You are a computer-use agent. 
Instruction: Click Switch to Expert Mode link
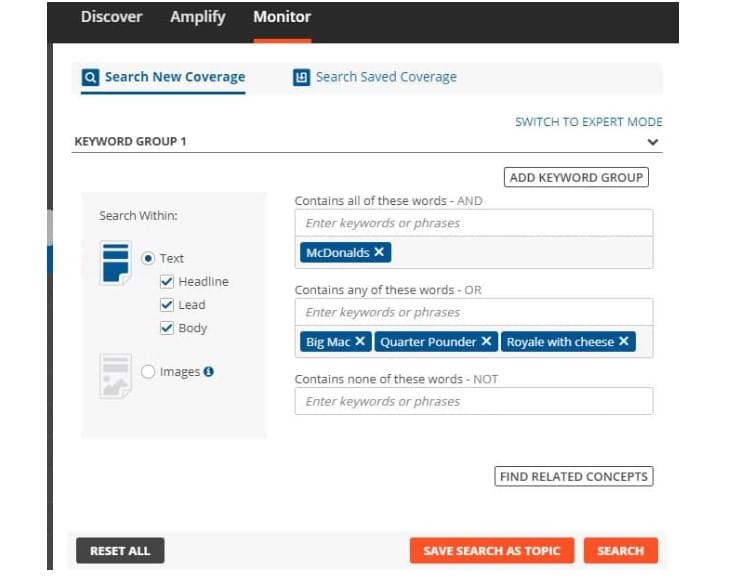click(588, 122)
